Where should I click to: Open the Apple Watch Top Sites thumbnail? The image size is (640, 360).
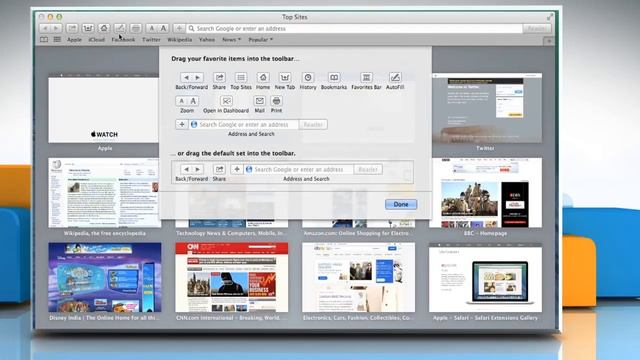[104, 108]
